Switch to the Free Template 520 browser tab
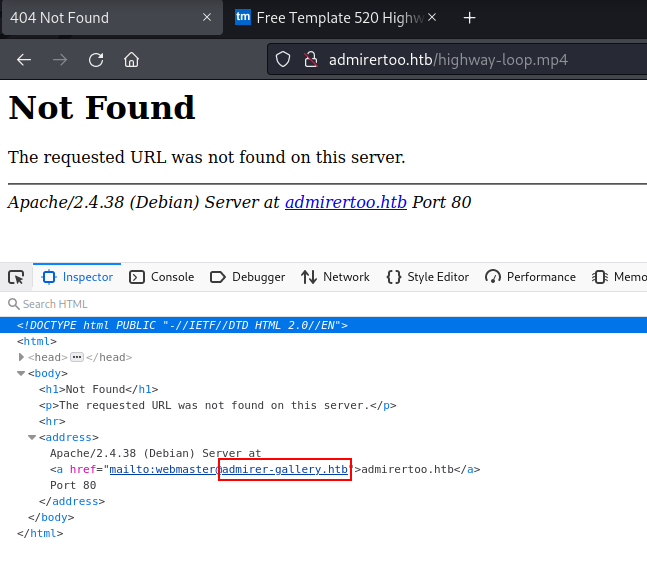 click(x=330, y=18)
